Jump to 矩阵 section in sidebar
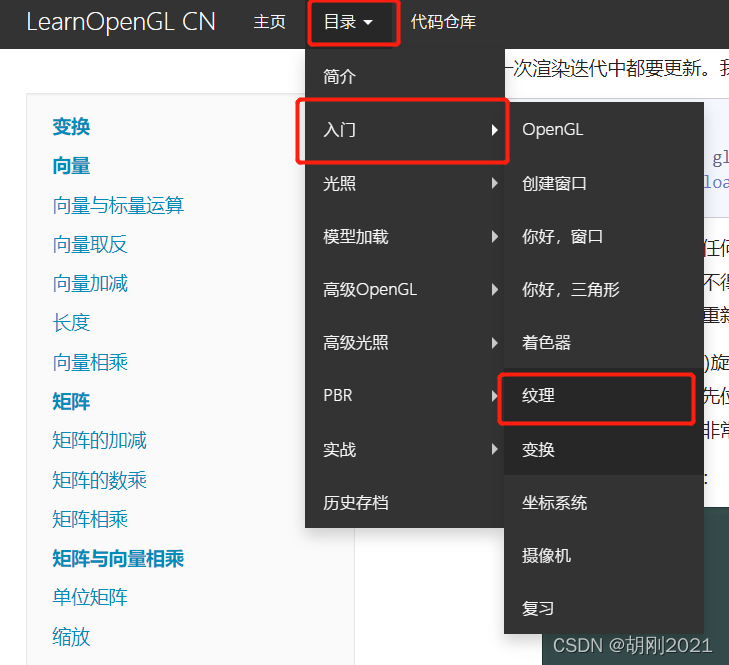 click(71, 401)
